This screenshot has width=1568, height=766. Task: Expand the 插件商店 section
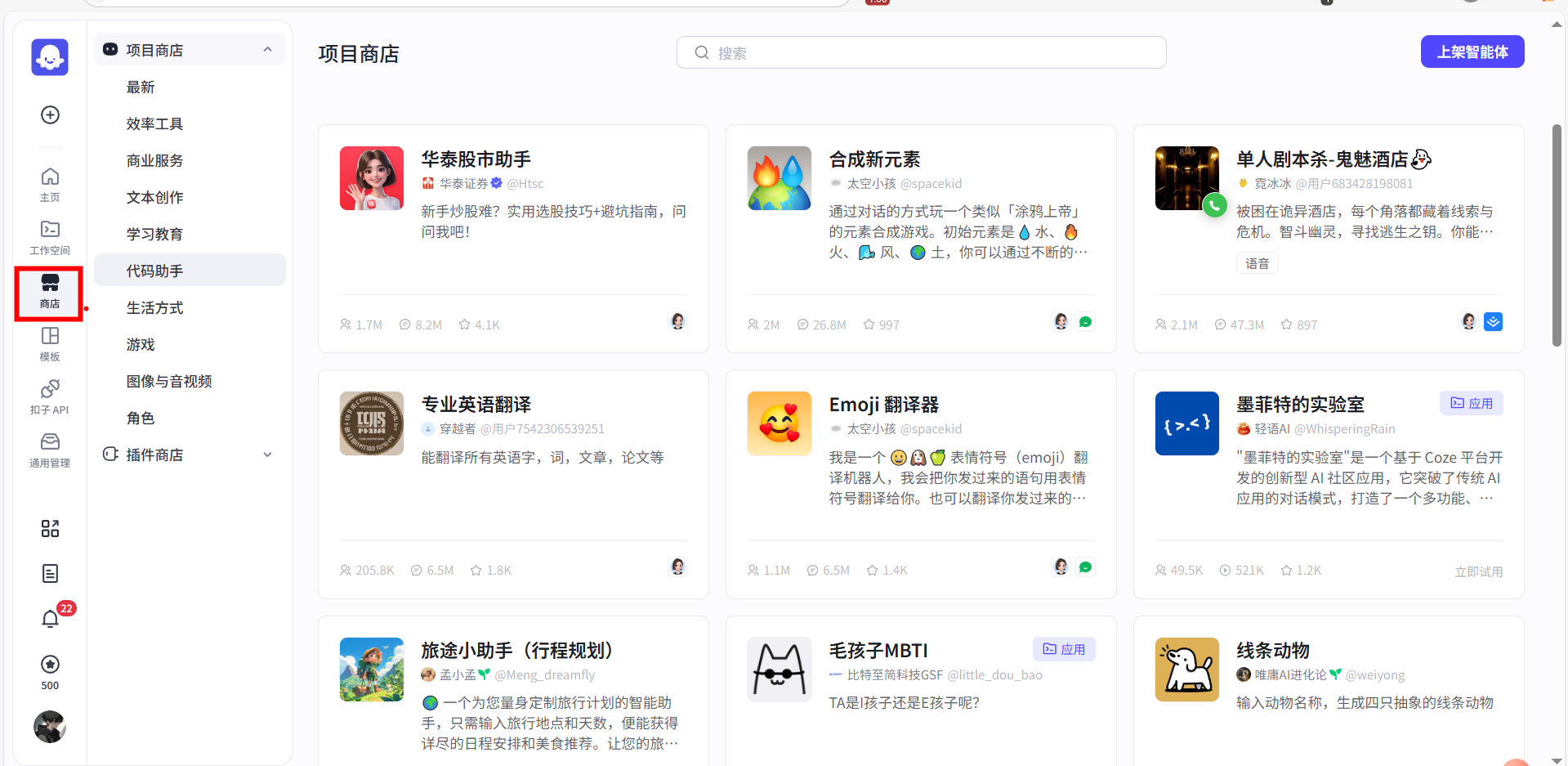pyautogui.click(x=267, y=455)
